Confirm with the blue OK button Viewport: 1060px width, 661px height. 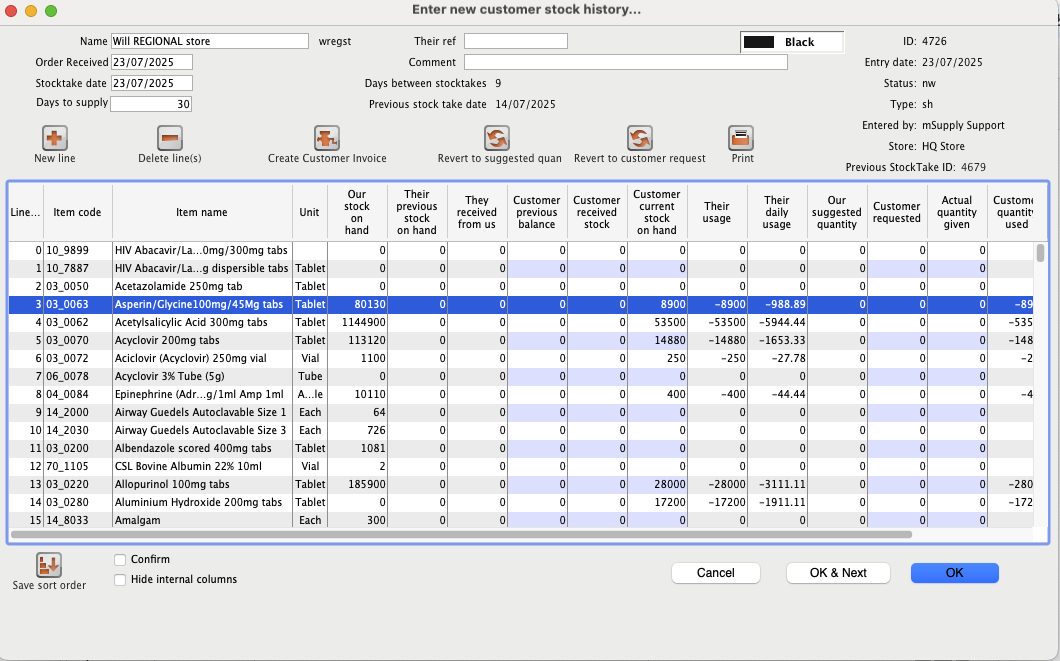coord(954,573)
